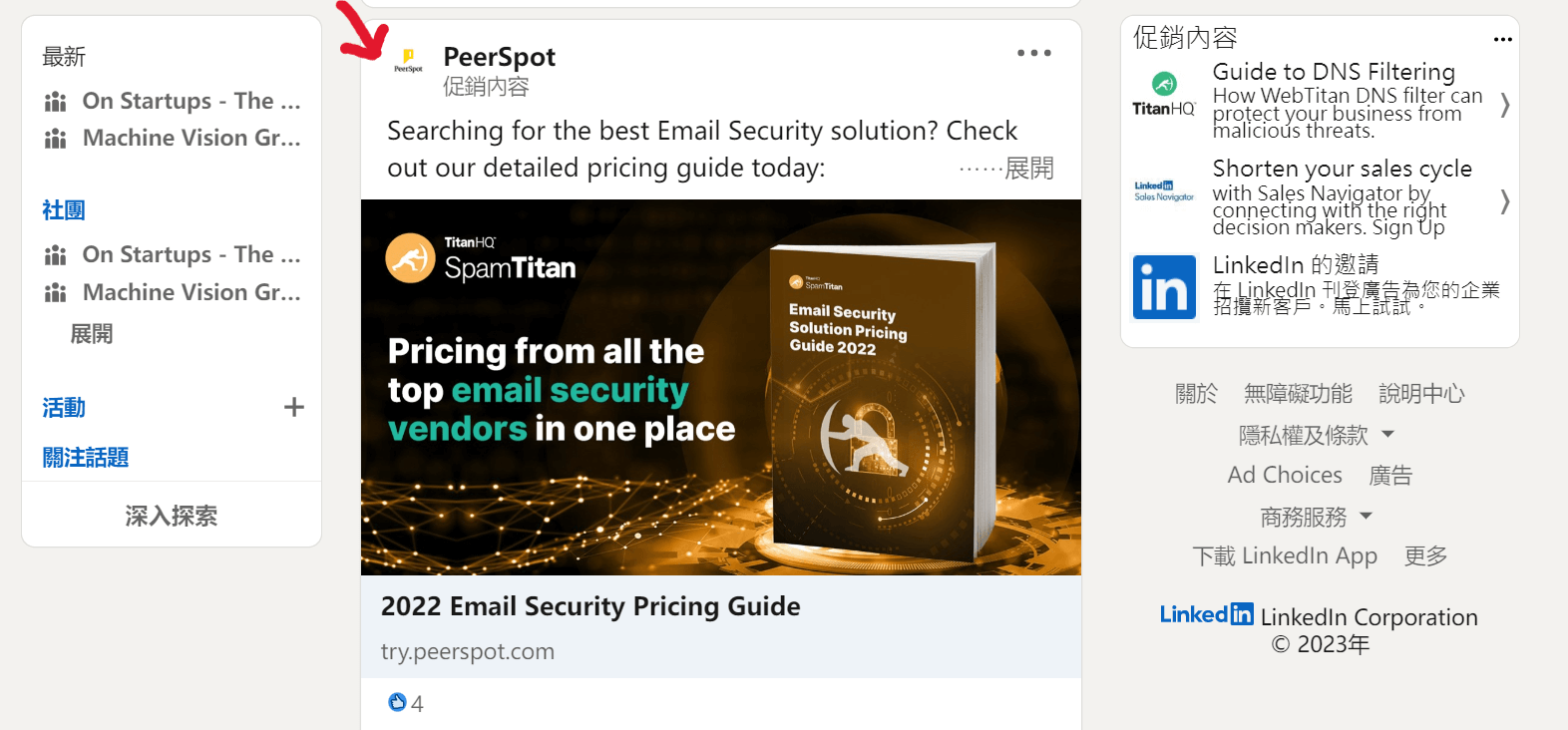
Task: Expand the post text with ……展開
Action: 1005,169
